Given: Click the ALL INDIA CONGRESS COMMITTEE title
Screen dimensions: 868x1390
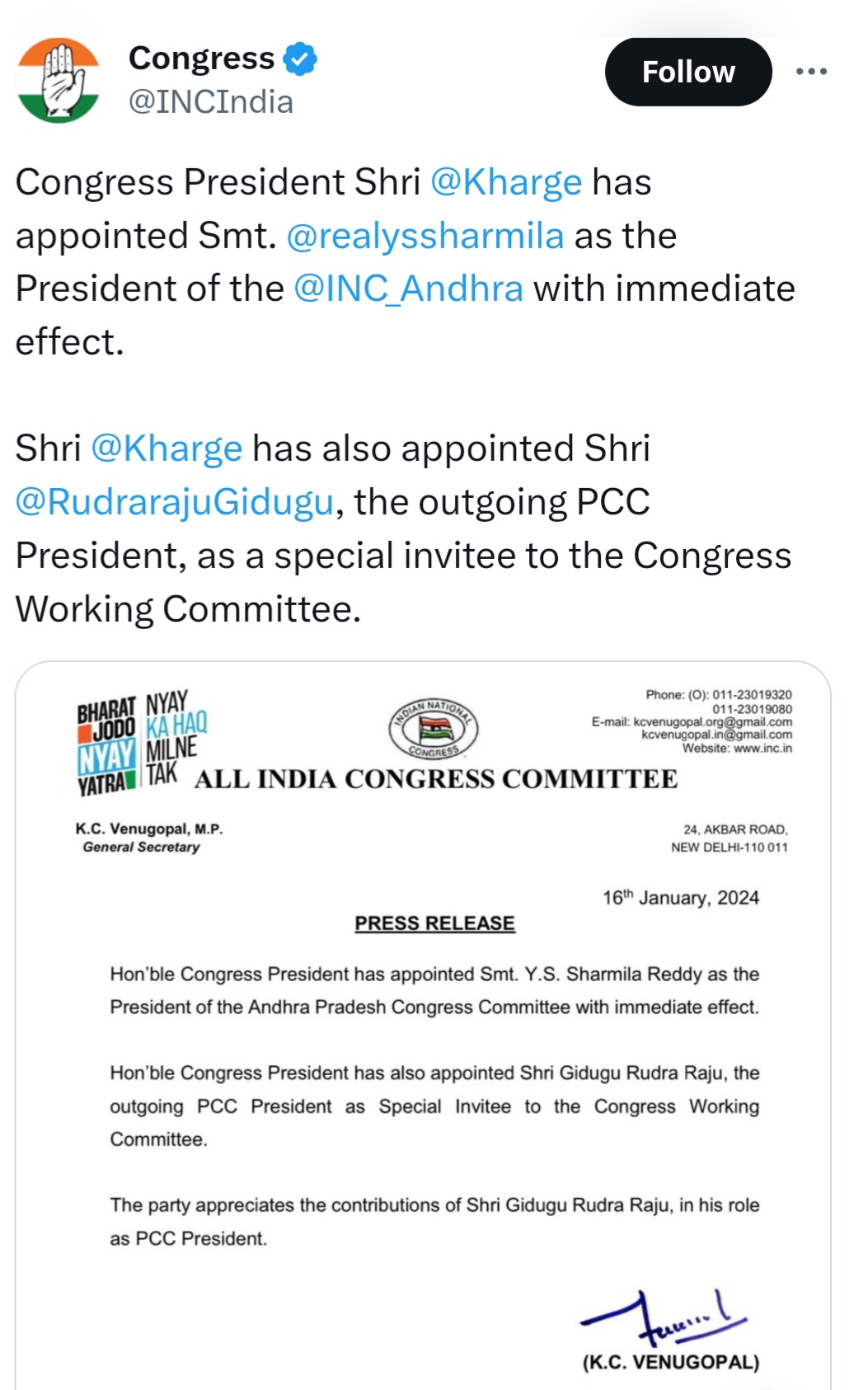Looking at the screenshot, I should pos(435,779).
